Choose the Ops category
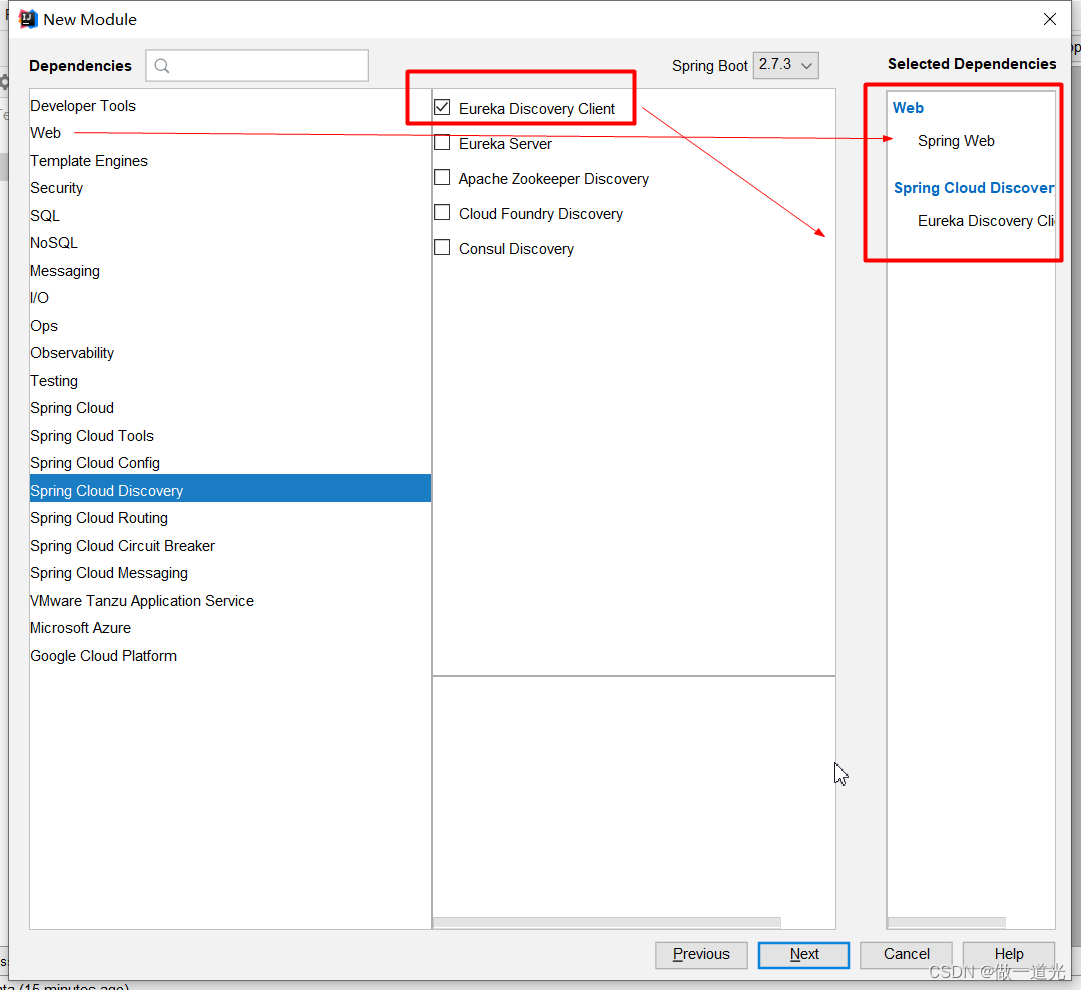 tap(230, 325)
